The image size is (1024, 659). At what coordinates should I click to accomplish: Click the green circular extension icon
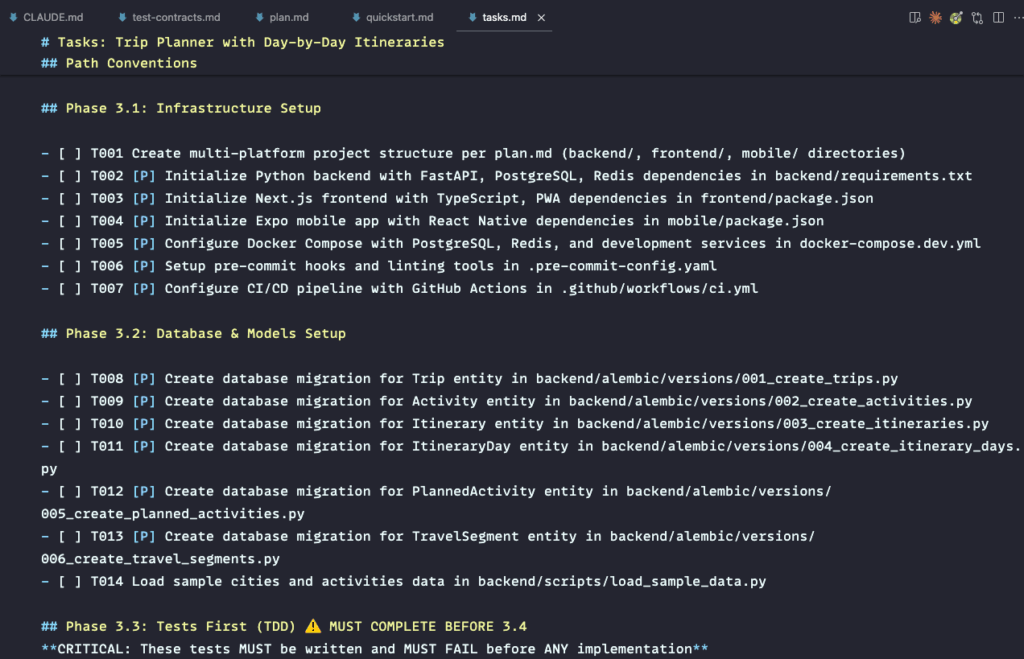coord(956,18)
